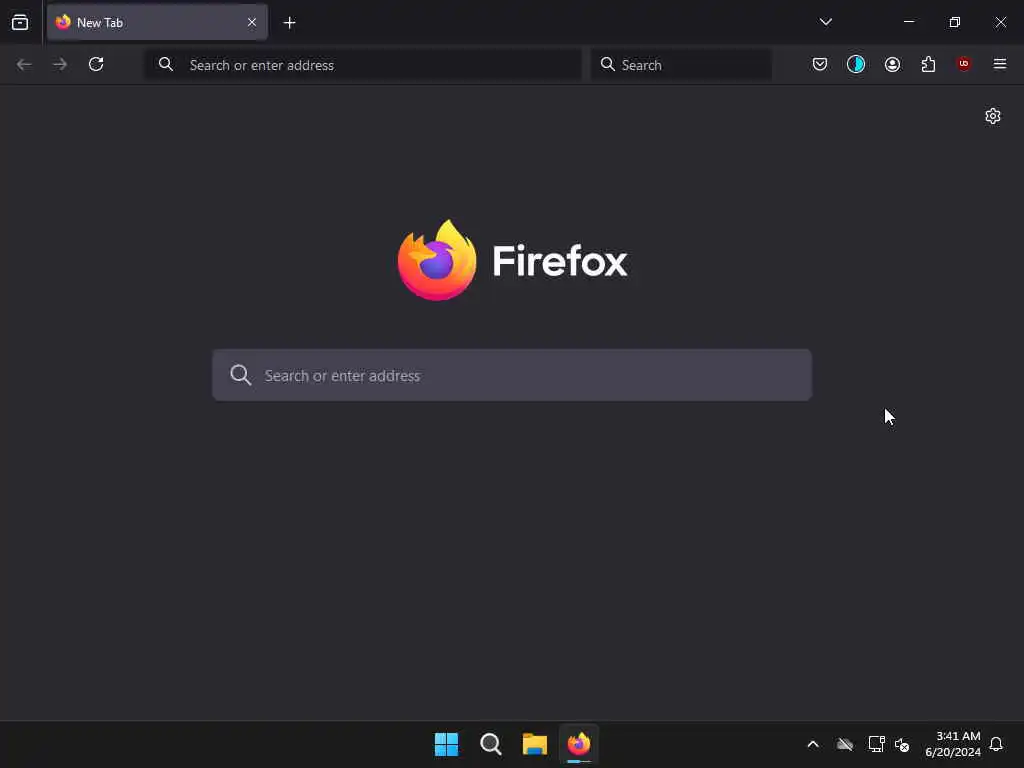This screenshot has width=1024, height=768.
Task: Go back one page
Action: (x=24, y=64)
